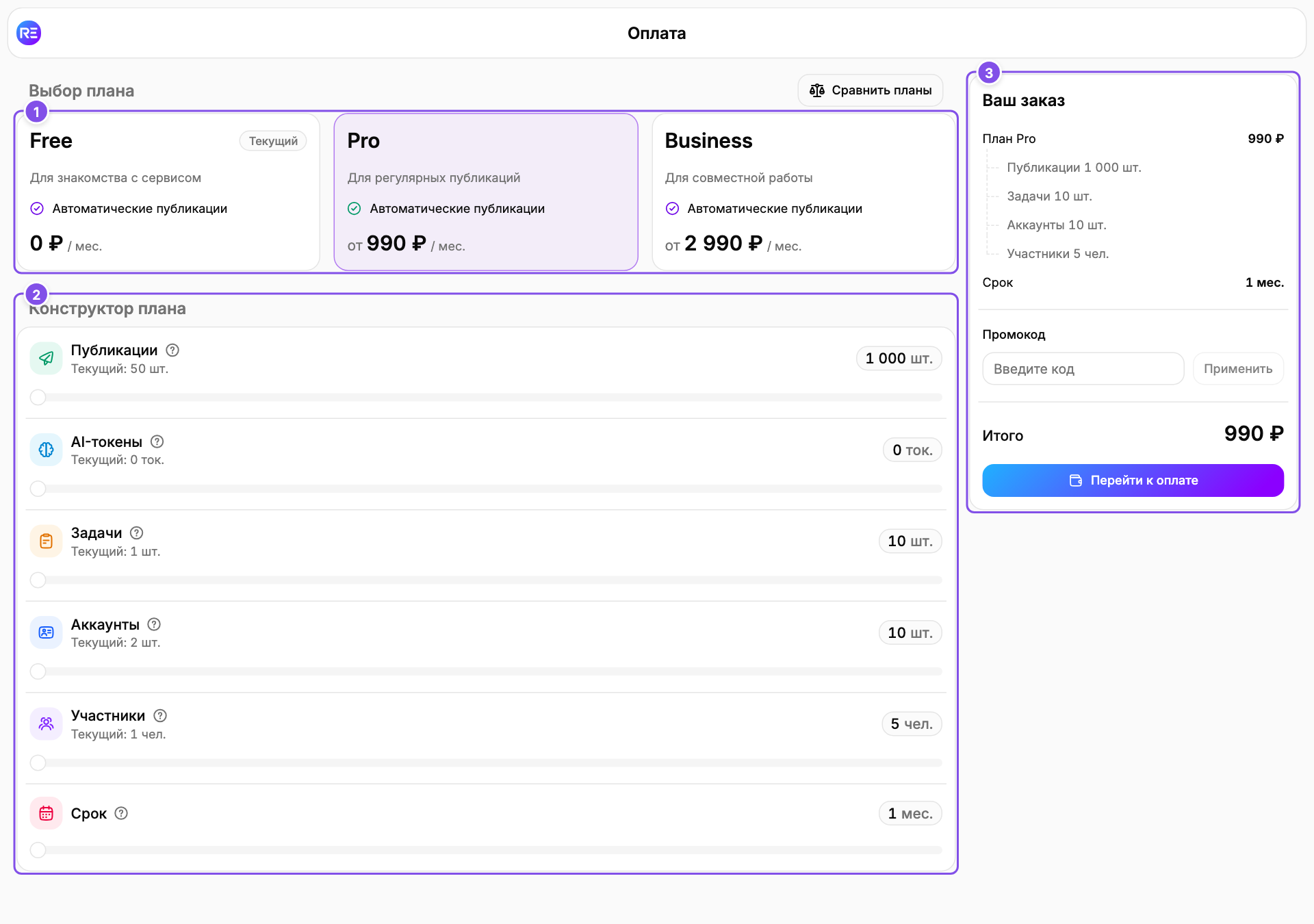Click the Публикации slider handle
Viewport: 1314px width, 924px height.
(38, 398)
